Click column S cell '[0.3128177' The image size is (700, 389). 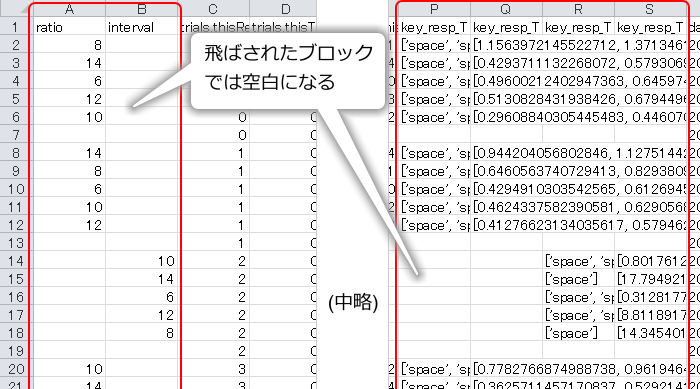(x=650, y=297)
